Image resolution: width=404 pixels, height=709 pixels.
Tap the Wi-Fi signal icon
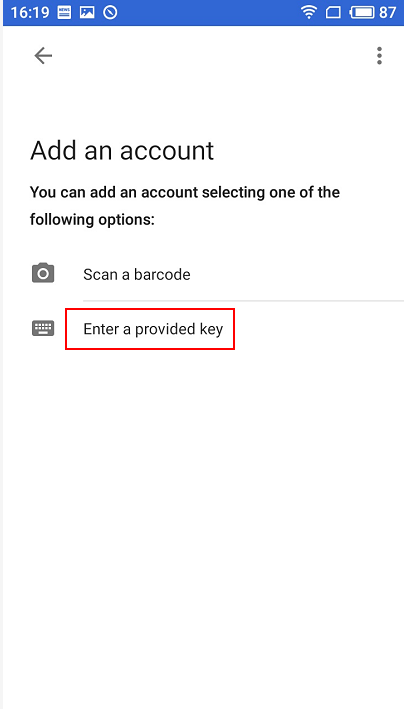tap(309, 12)
